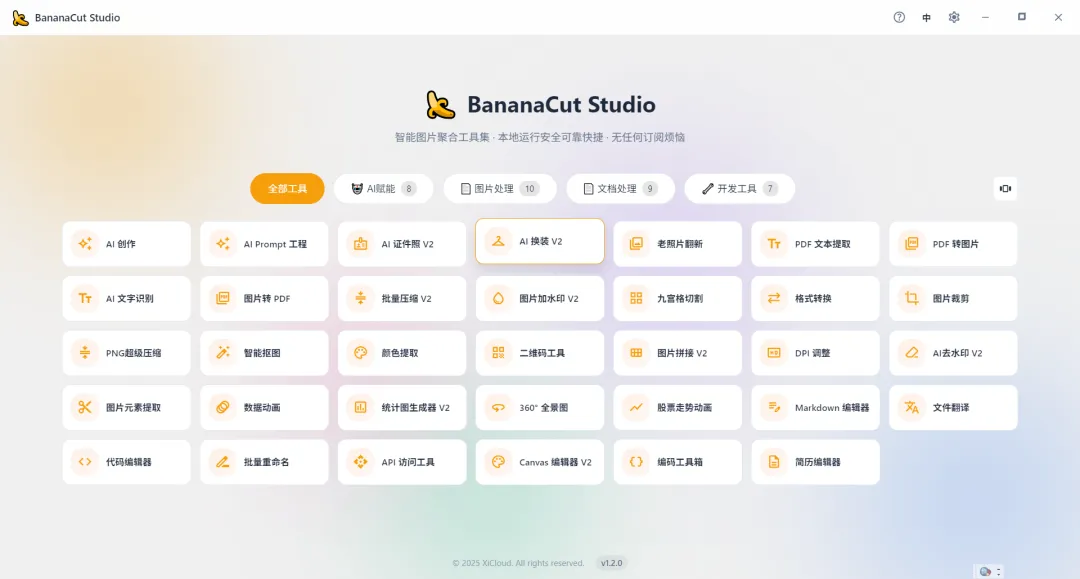
Task: Select the 格式转换 arrows icon
Action: (773, 298)
